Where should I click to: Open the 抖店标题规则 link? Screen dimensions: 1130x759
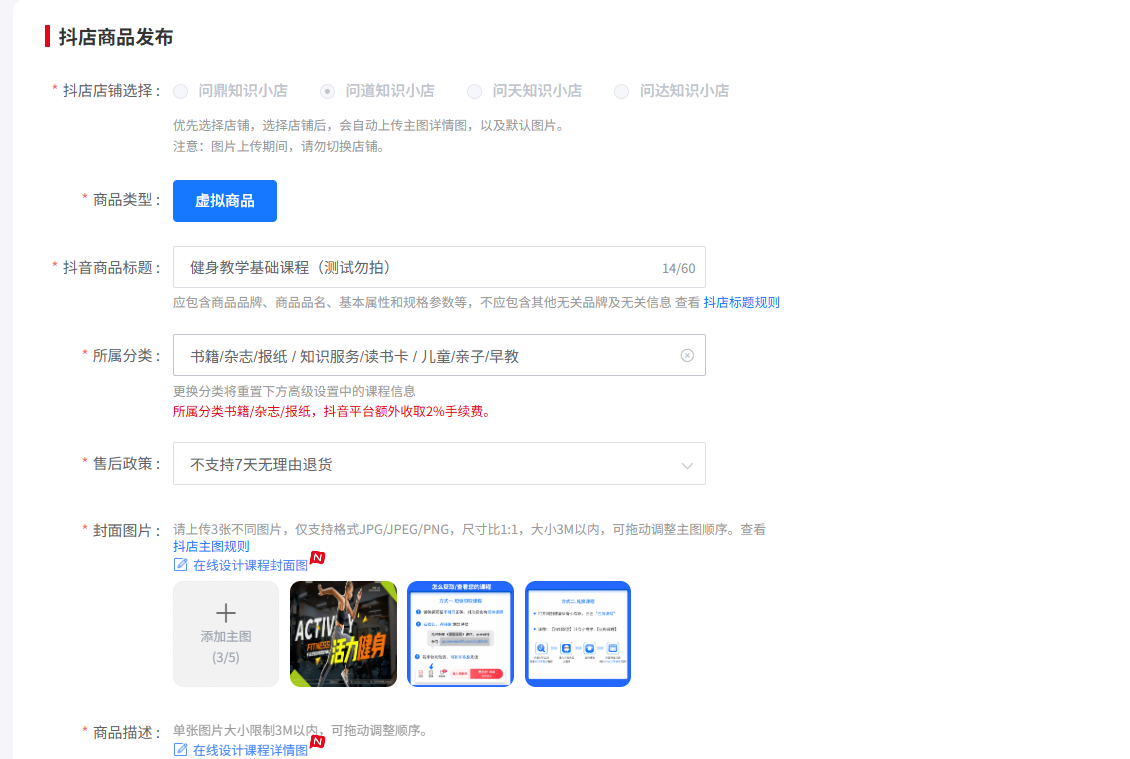pyautogui.click(x=741, y=302)
